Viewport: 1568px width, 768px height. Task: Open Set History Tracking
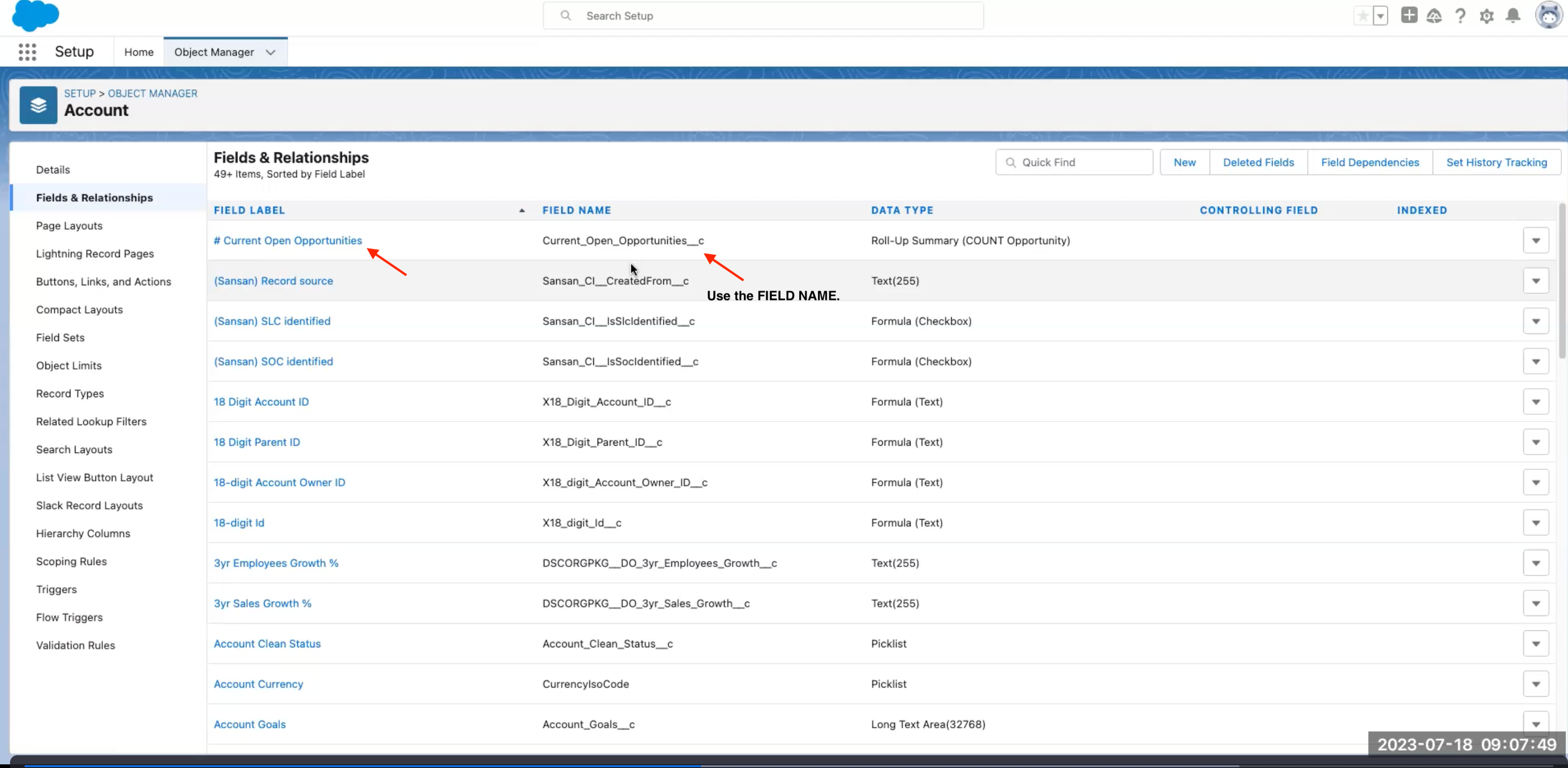point(1497,162)
